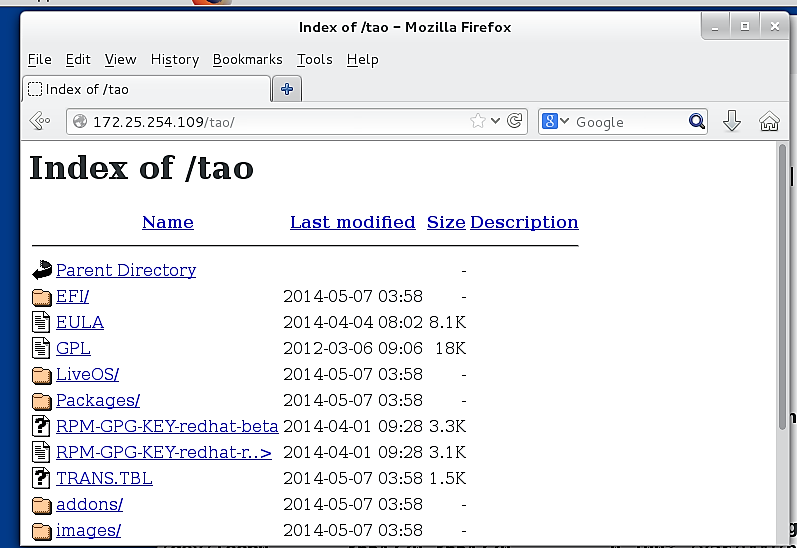Open the Bookmarks menu

[x=248, y=59]
